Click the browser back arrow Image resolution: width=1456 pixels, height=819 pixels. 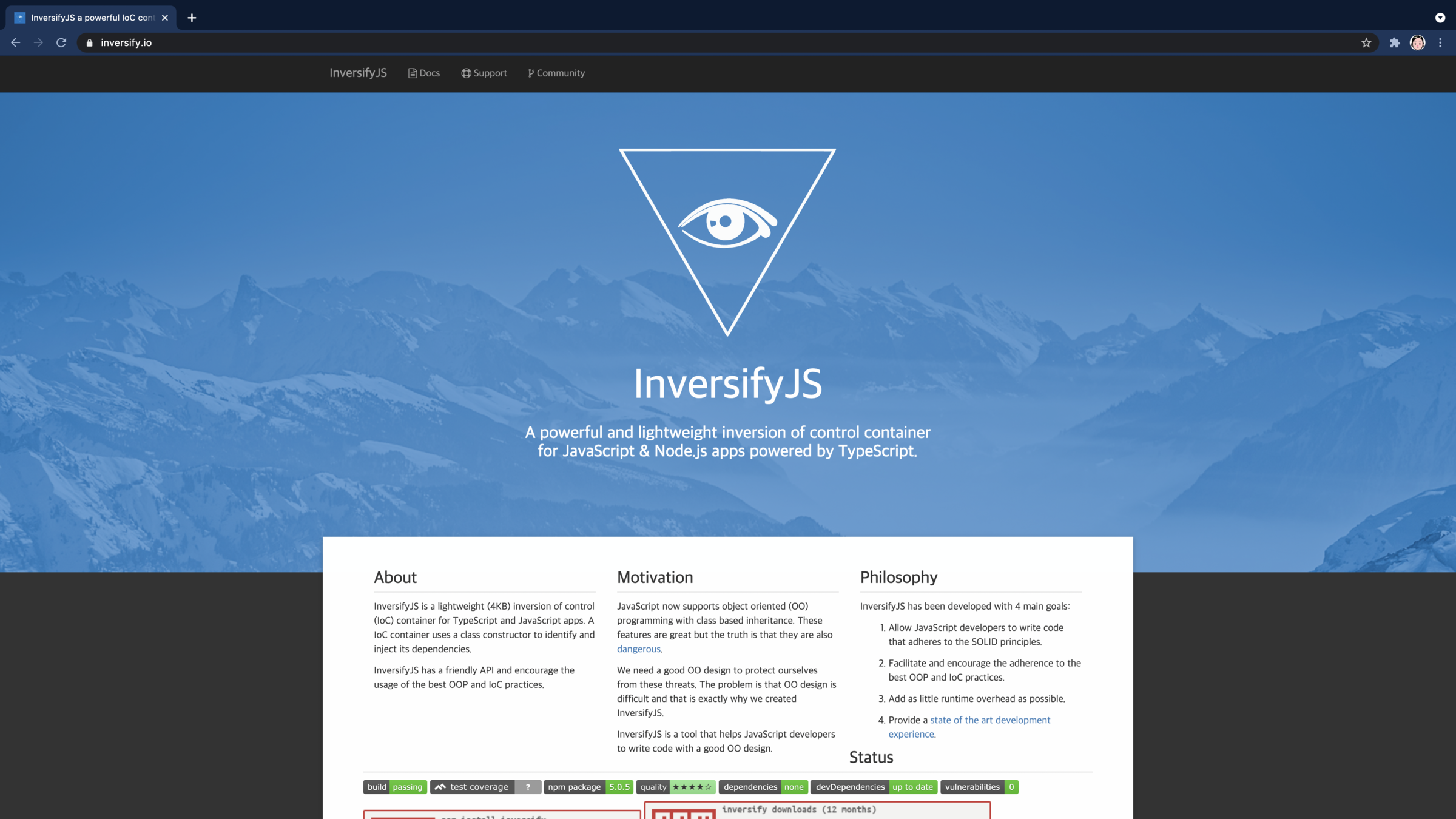(16, 42)
